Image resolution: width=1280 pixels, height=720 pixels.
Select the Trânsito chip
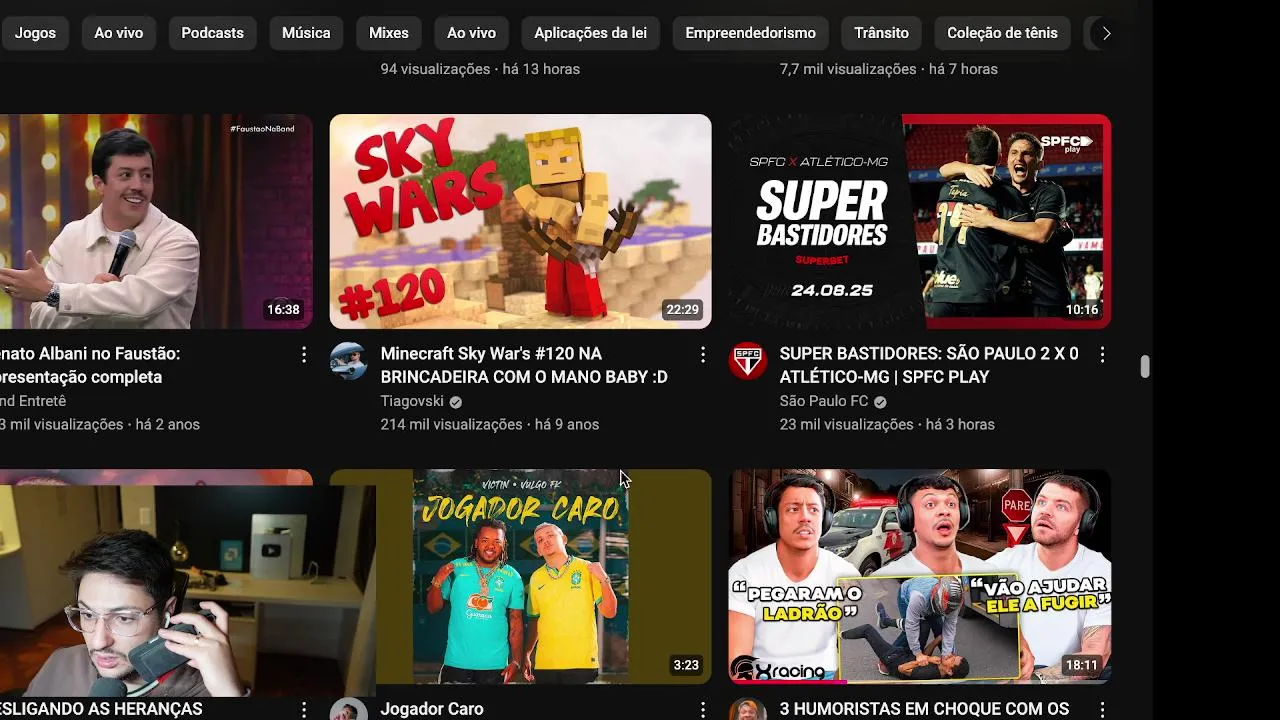click(881, 33)
